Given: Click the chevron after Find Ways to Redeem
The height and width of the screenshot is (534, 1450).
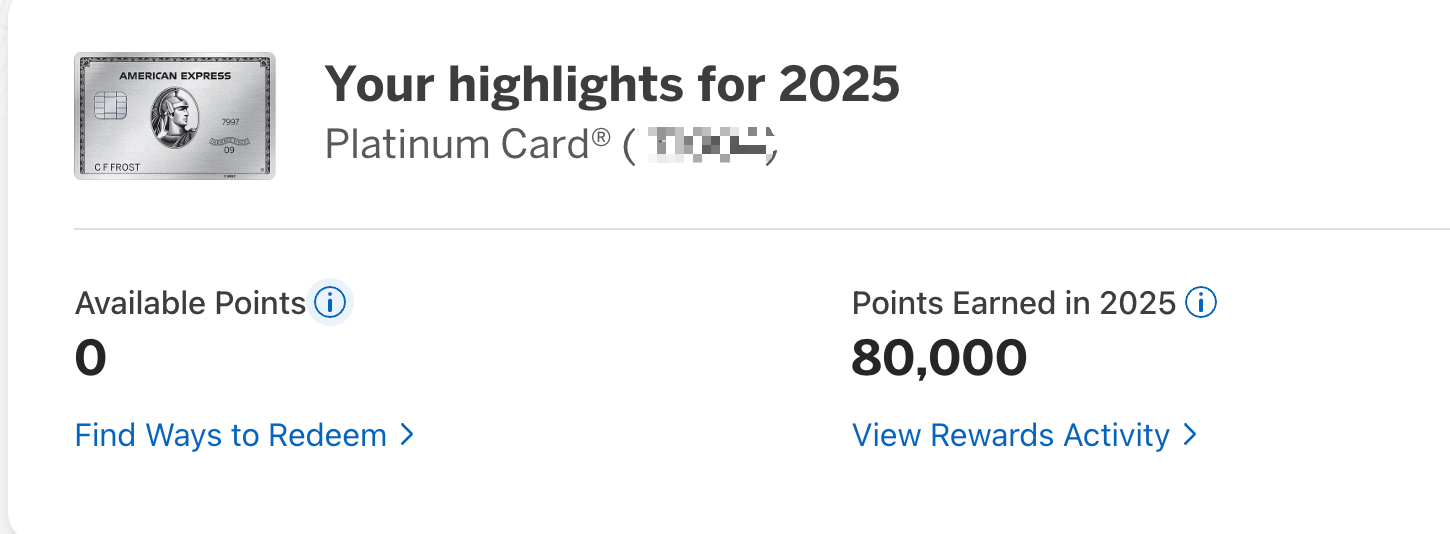Looking at the screenshot, I should click(406, 435).
